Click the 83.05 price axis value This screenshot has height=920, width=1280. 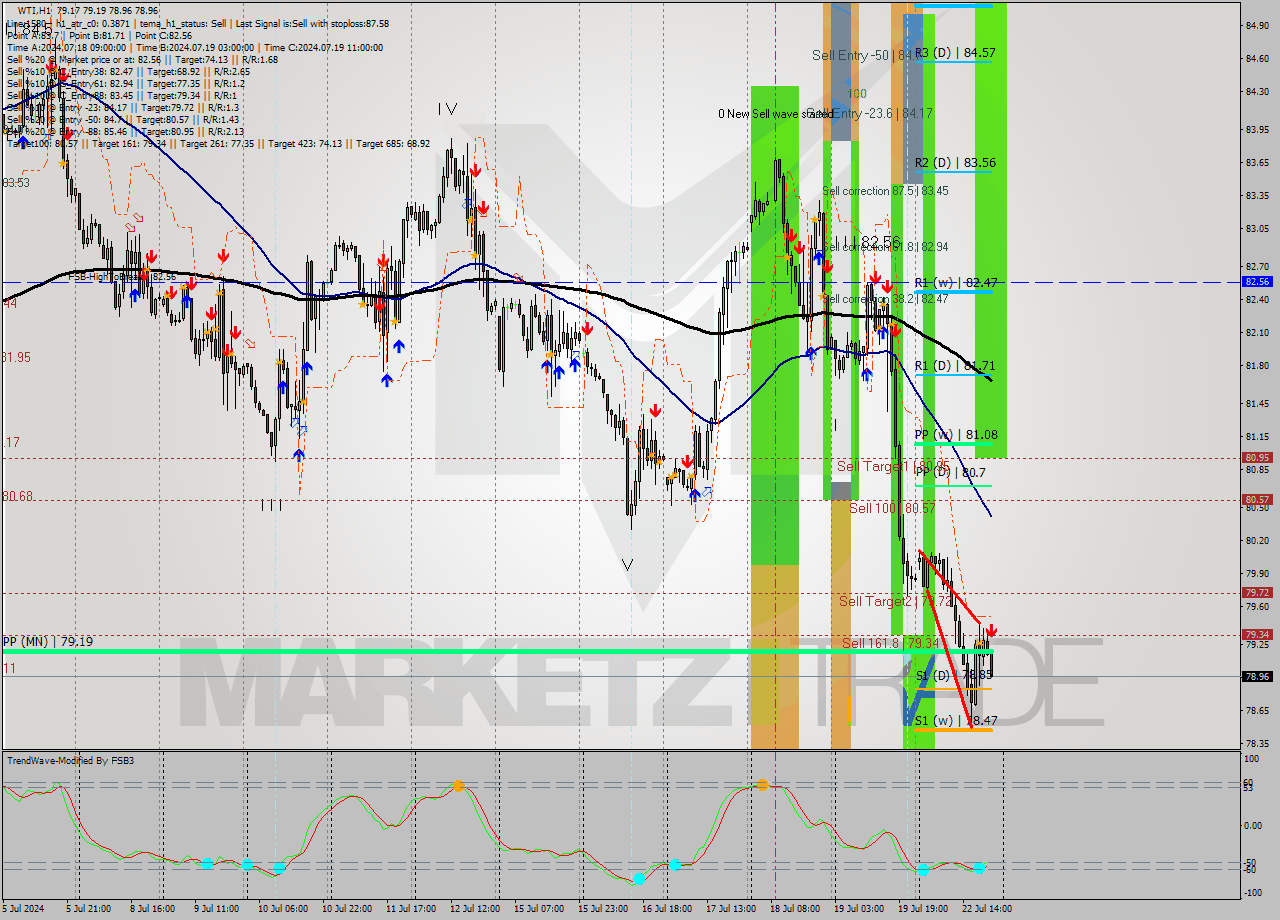1257,229
